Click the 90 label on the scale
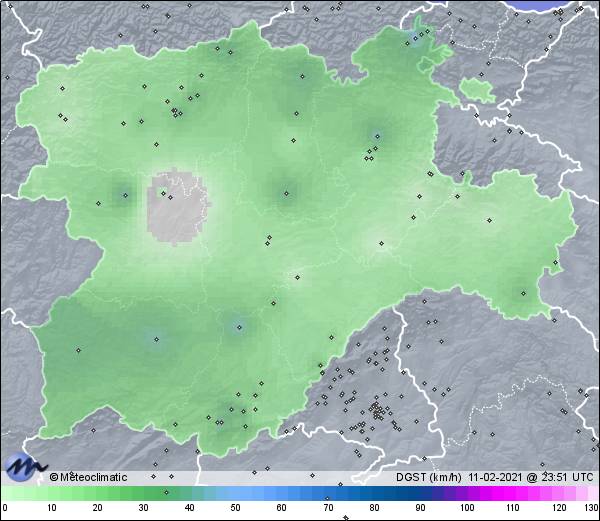The width and height of the screenshot is (600, 521). (420, 508)
